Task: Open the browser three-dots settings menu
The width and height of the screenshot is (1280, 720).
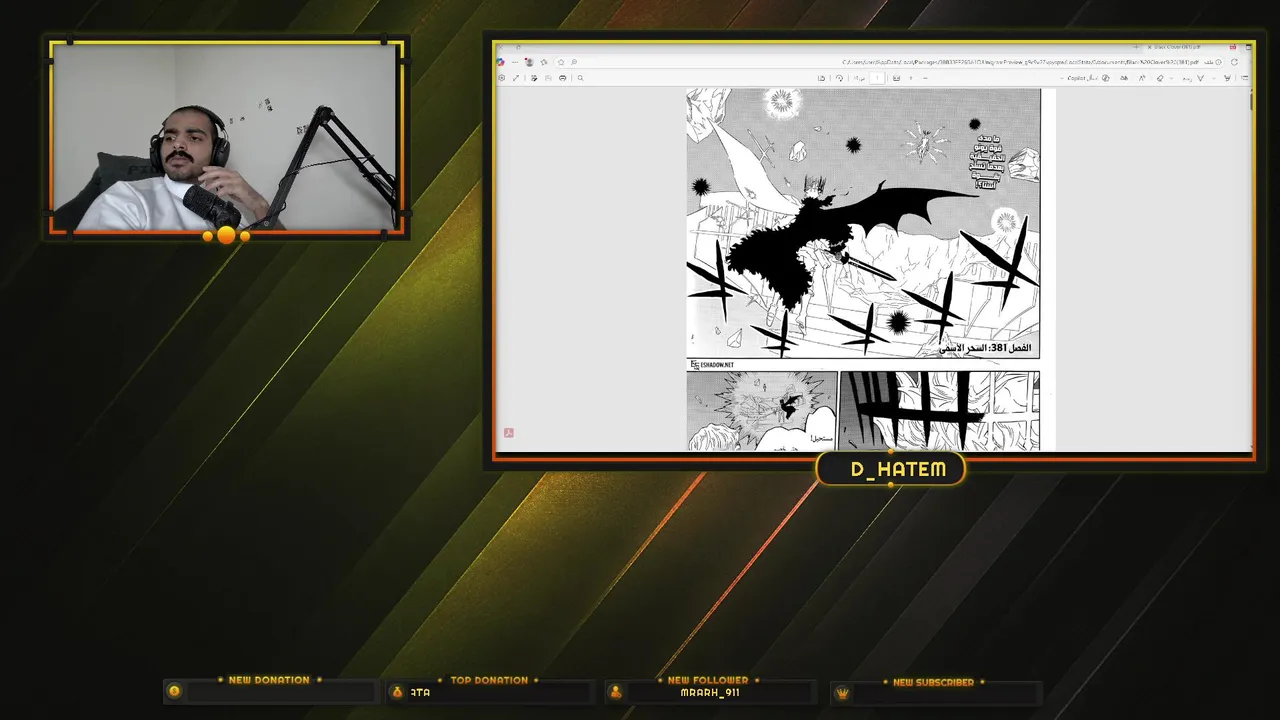Action: coord(515,62)
